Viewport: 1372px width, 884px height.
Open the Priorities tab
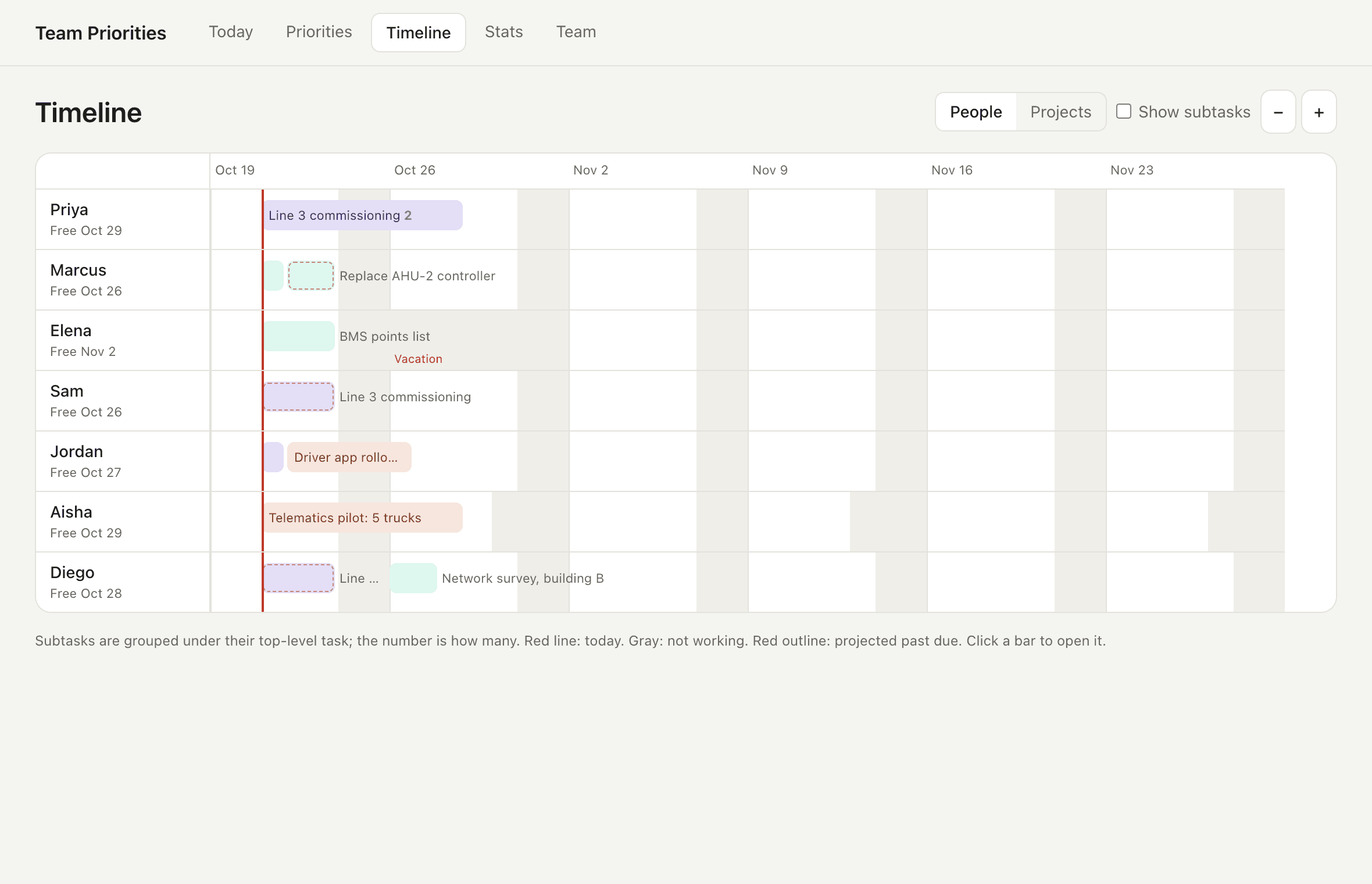[x=319, y=32]
